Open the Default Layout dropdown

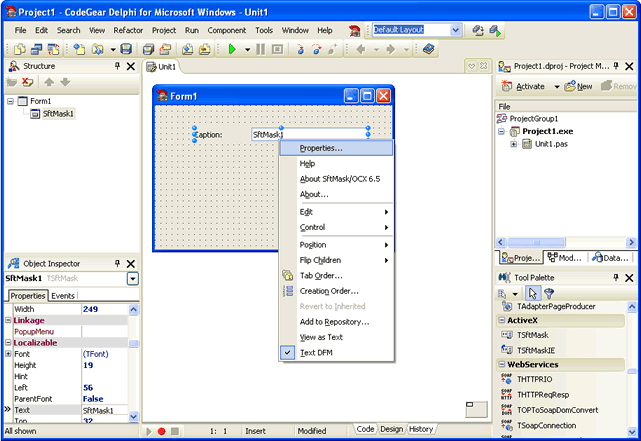click(x=455, y=30)
